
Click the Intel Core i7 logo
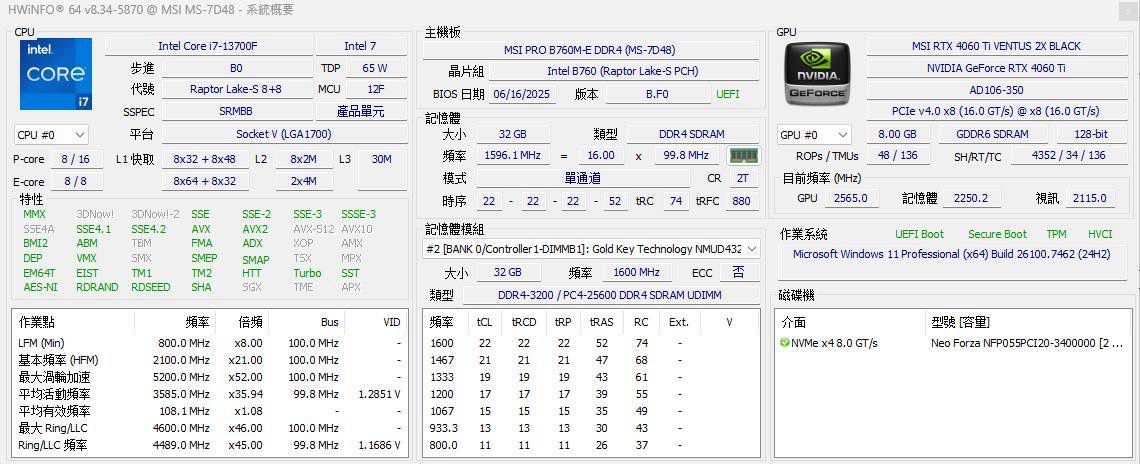[x=56, y=74]
